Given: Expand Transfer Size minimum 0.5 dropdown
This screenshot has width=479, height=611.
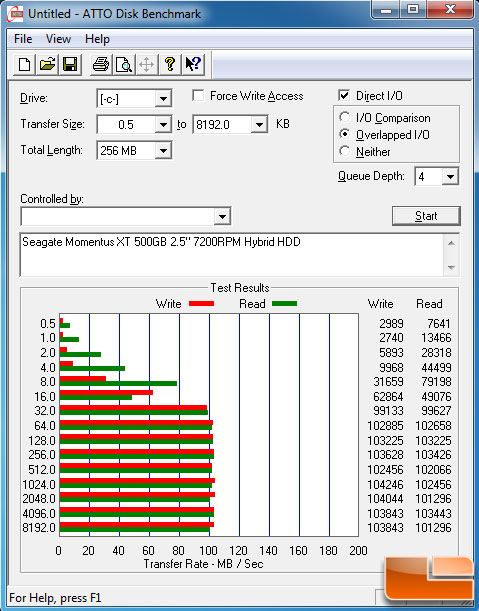Looking at the screenshot, I should click(x=163, y=125).
